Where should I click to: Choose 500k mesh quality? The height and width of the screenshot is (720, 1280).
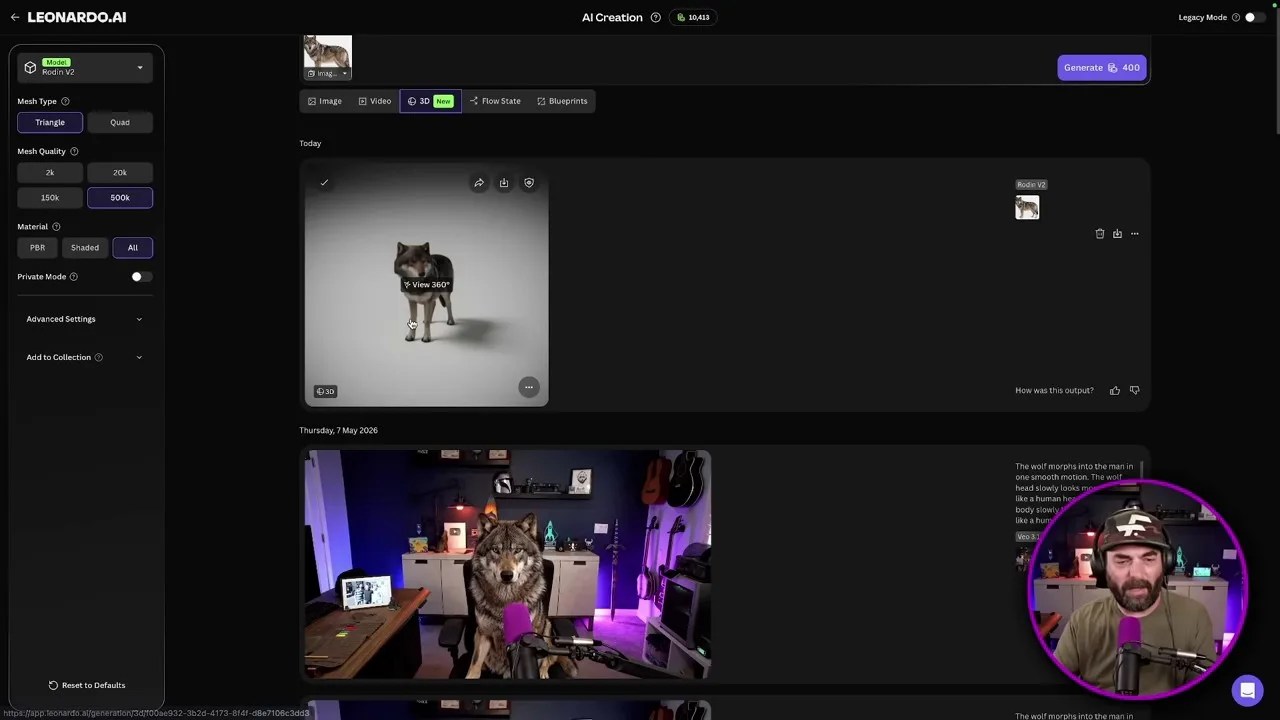click(x=120, y=197)
